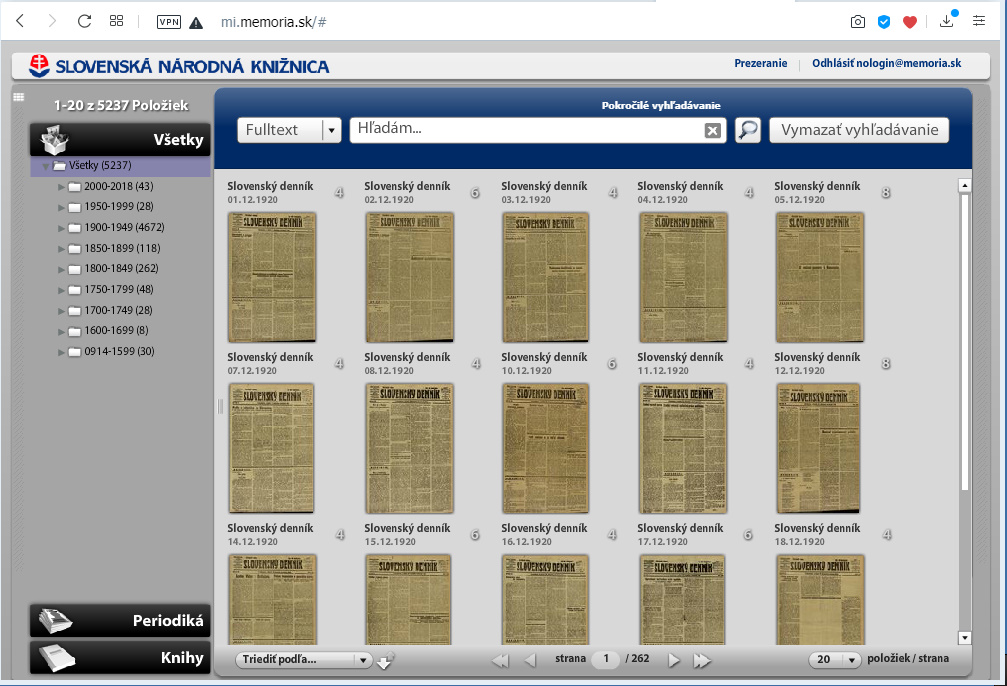Image resolution: width=1007 pixels, height=686 pixels.
Task: Go to the previous results page
Action: click(530, 660)
